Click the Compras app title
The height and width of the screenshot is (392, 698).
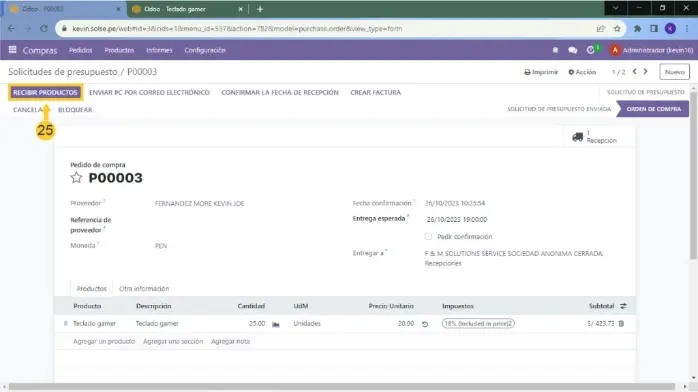(x=40, y=50)
